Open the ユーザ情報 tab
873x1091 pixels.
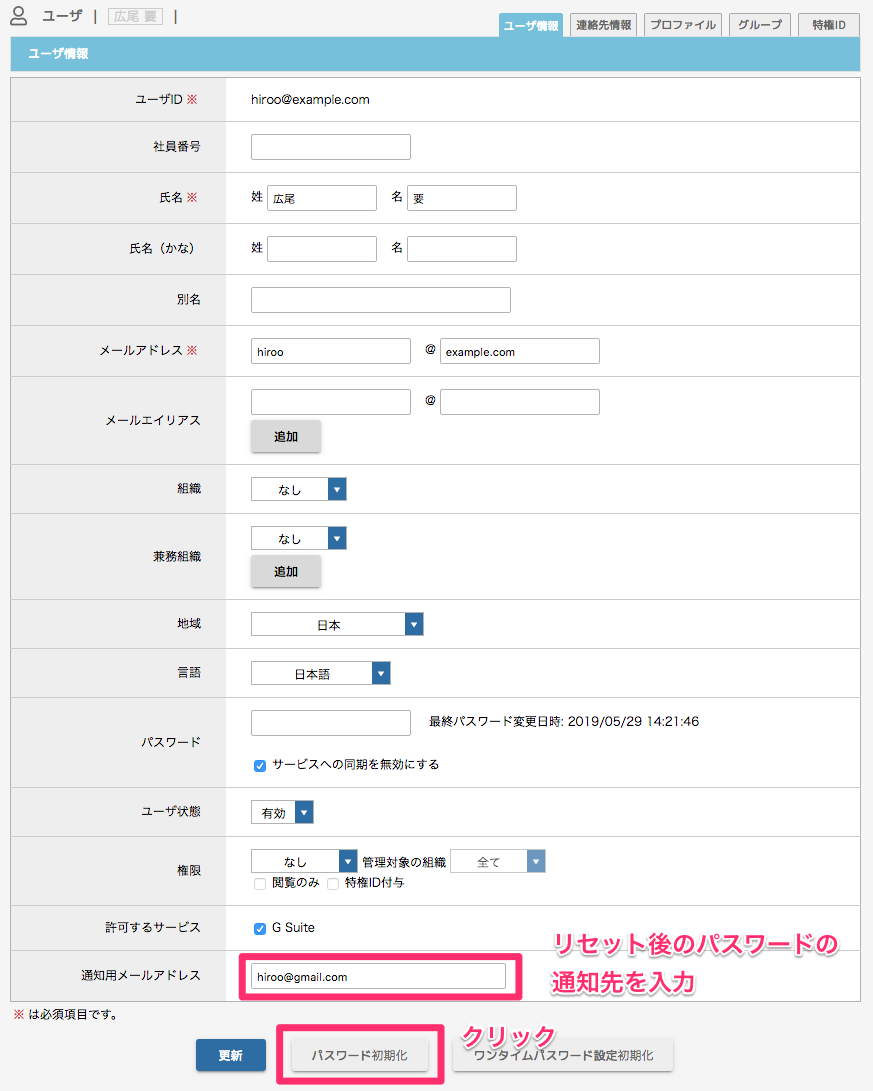coord(531,26)
